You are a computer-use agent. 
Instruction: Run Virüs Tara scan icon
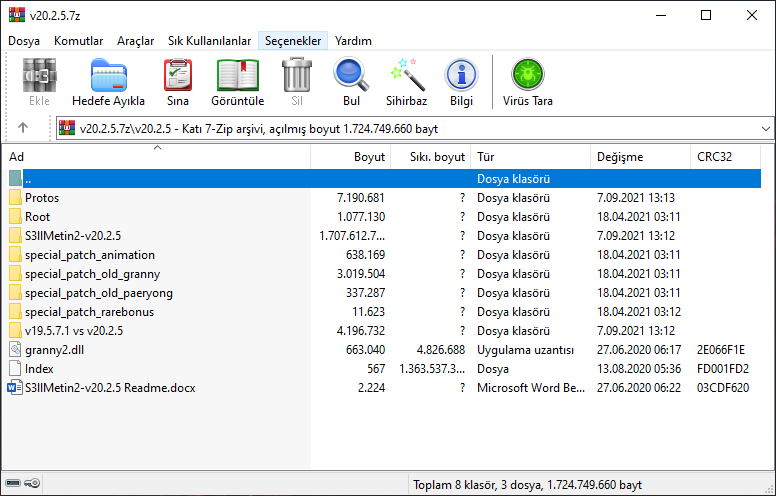[x=528, y=75]
